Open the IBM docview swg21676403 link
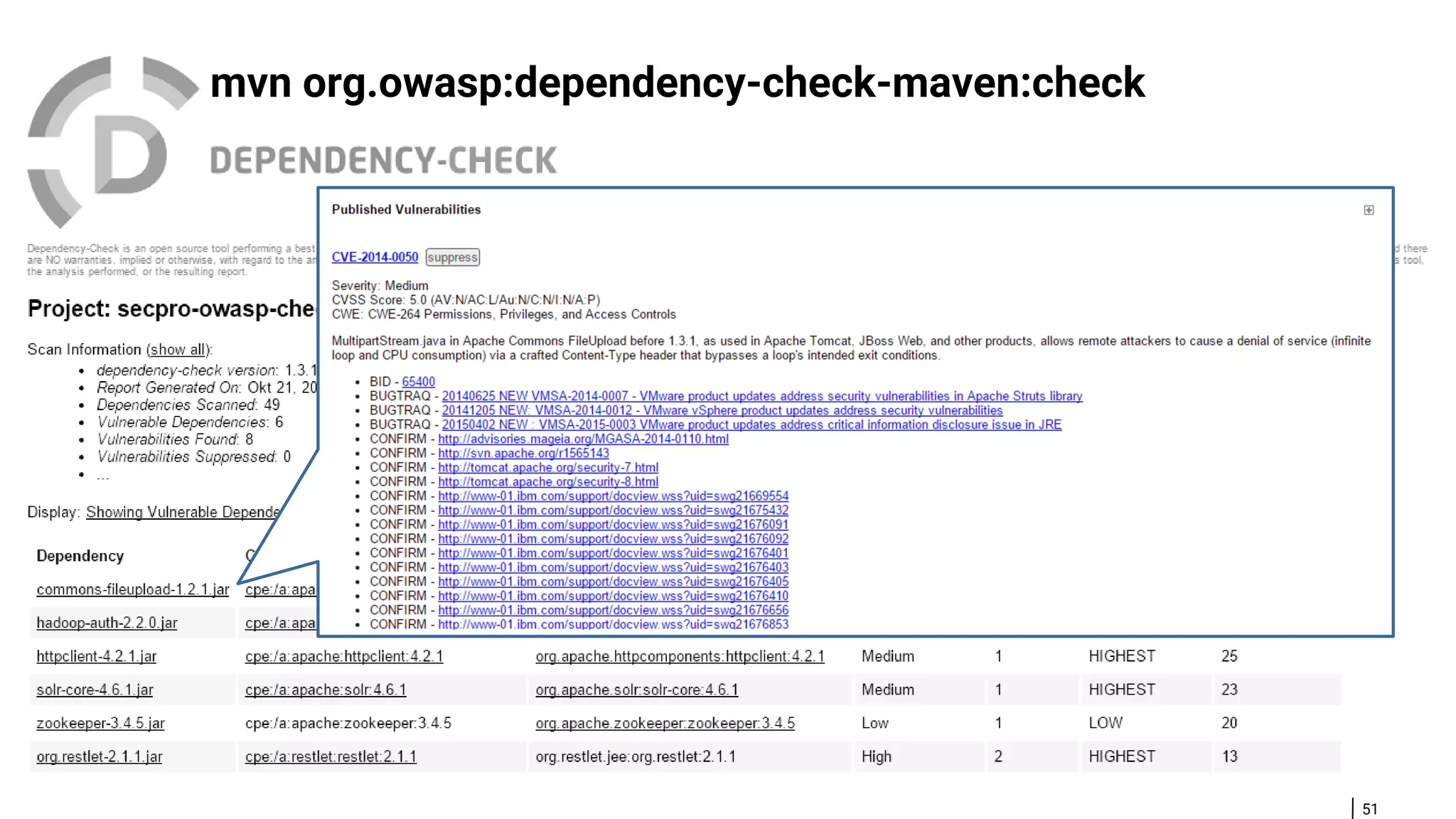Image resolution: width=1456 pixels, height=819 pixels. pos(614,567)
